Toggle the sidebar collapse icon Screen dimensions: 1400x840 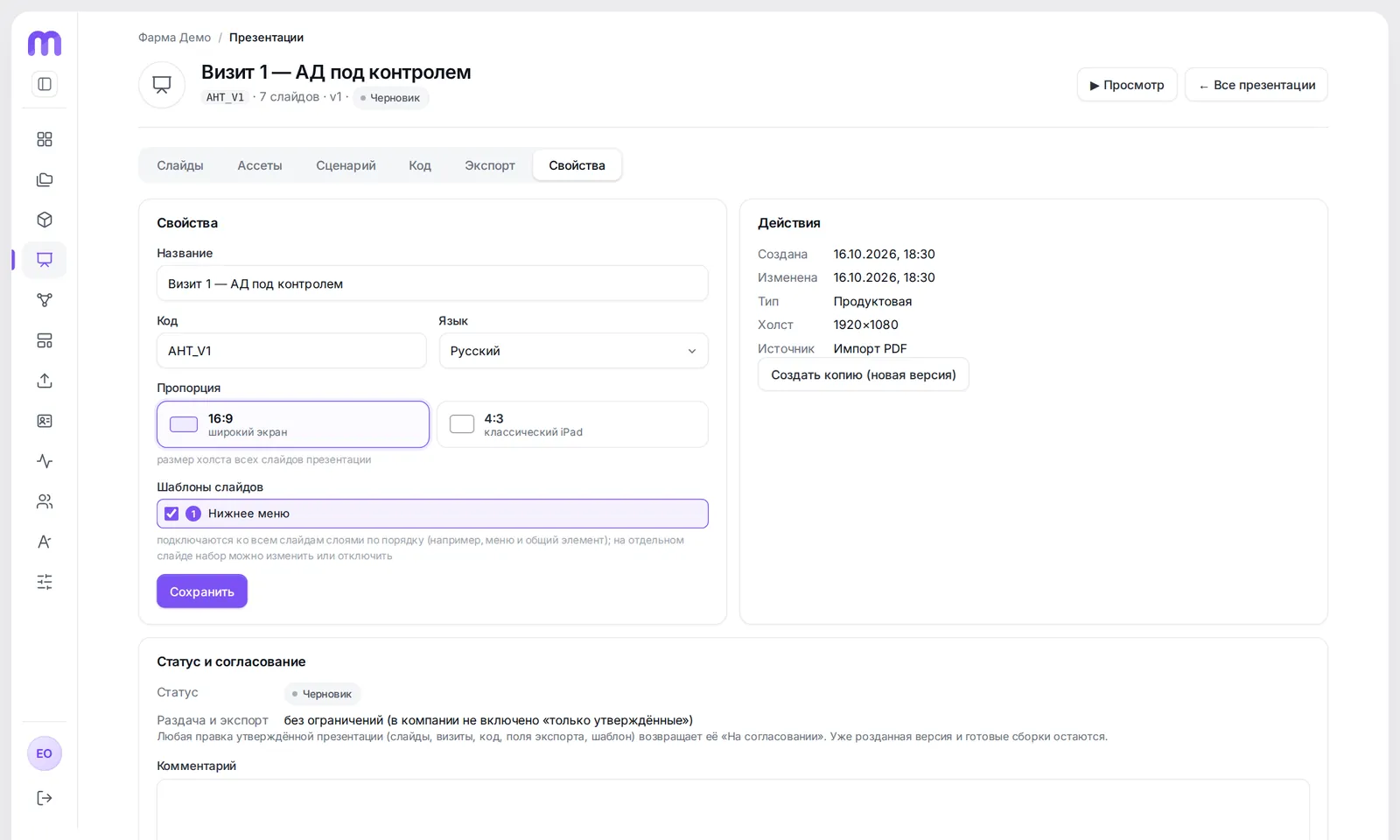click(x=45, y=84)
